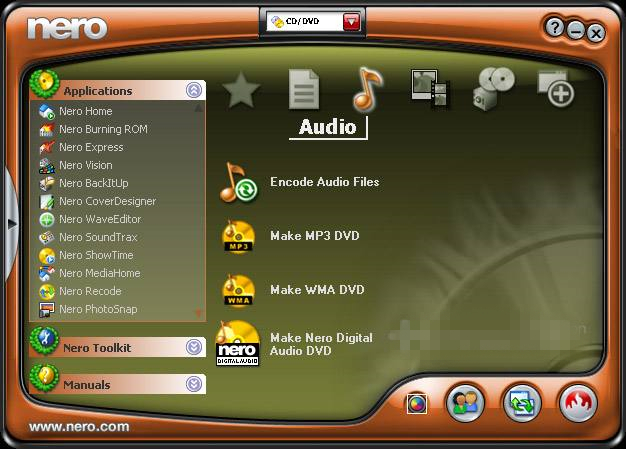This screenshot has height=449, width=626.
Task: Choose Make WMA DVD task
Action: point(317,290)
